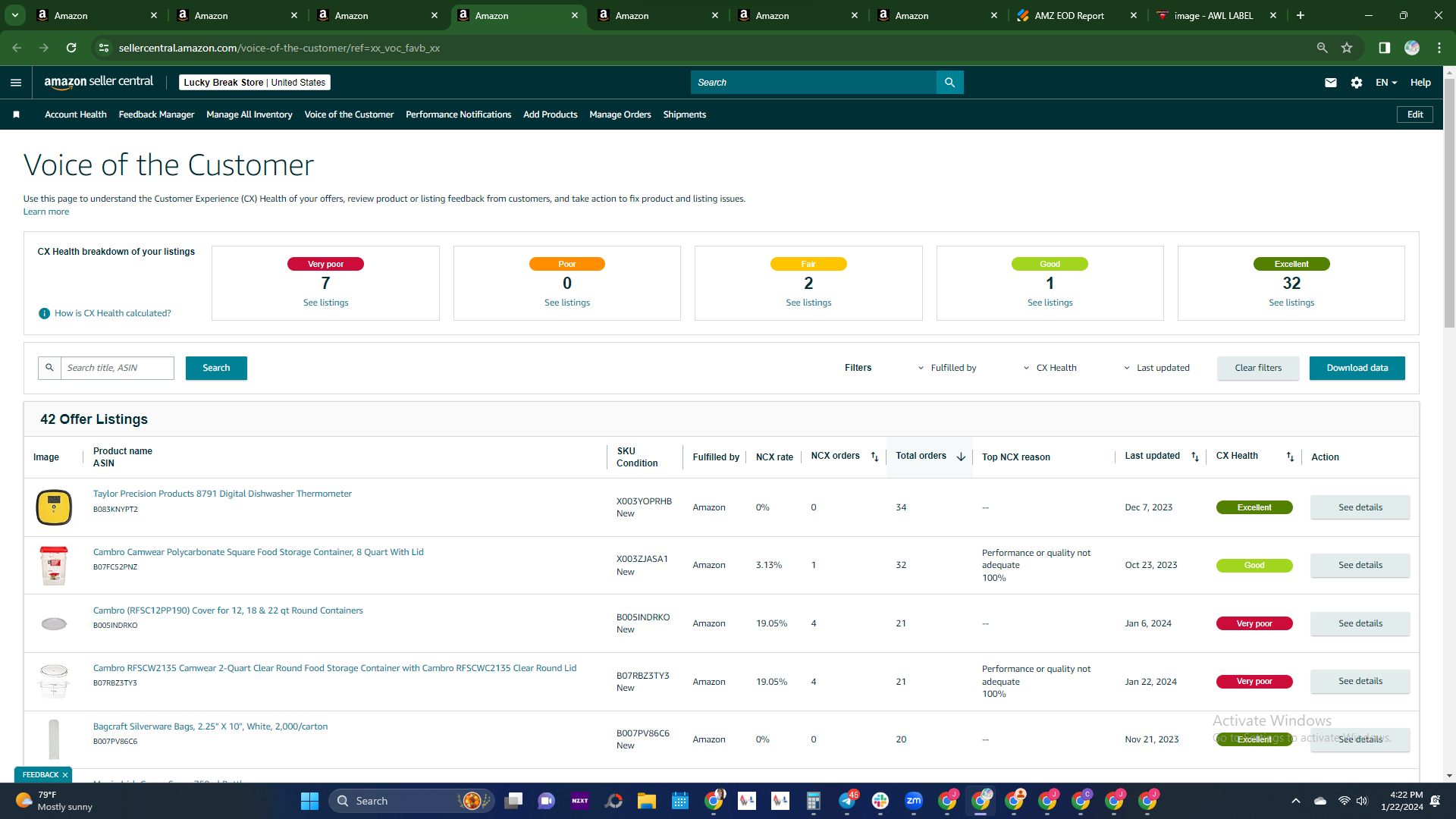The height and width of the screenshot is (819, 1456).
Task: Open the browser side panel icon
Action: 1384,48
